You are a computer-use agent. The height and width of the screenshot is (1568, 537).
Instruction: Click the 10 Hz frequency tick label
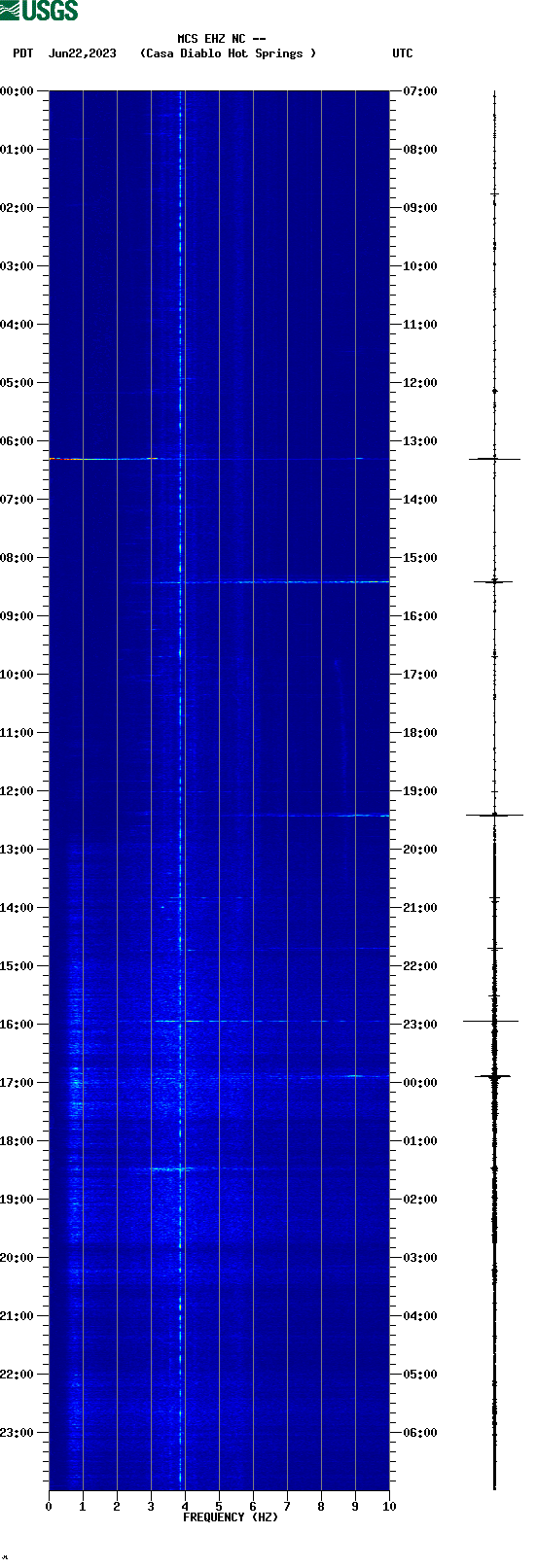(x=389, y=1507)
